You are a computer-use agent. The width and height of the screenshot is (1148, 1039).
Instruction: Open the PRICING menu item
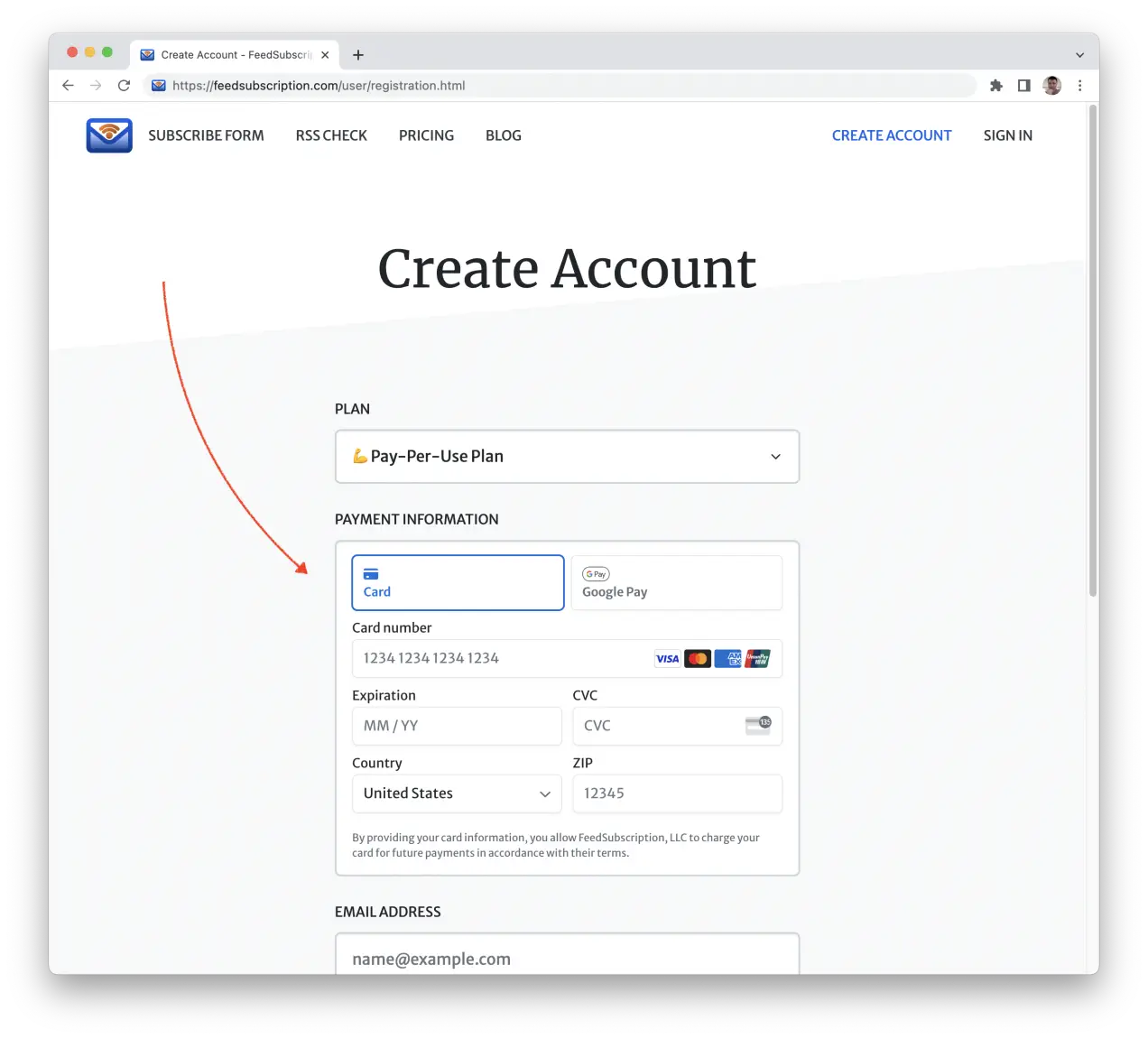[x=426, y=135]
